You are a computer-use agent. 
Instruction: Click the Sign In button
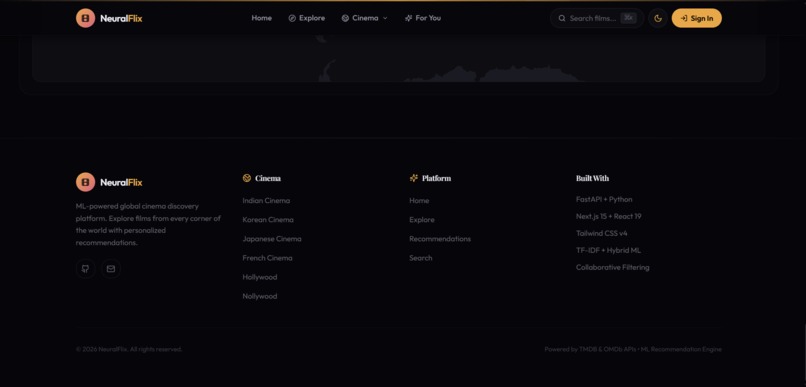click(697, 19)
